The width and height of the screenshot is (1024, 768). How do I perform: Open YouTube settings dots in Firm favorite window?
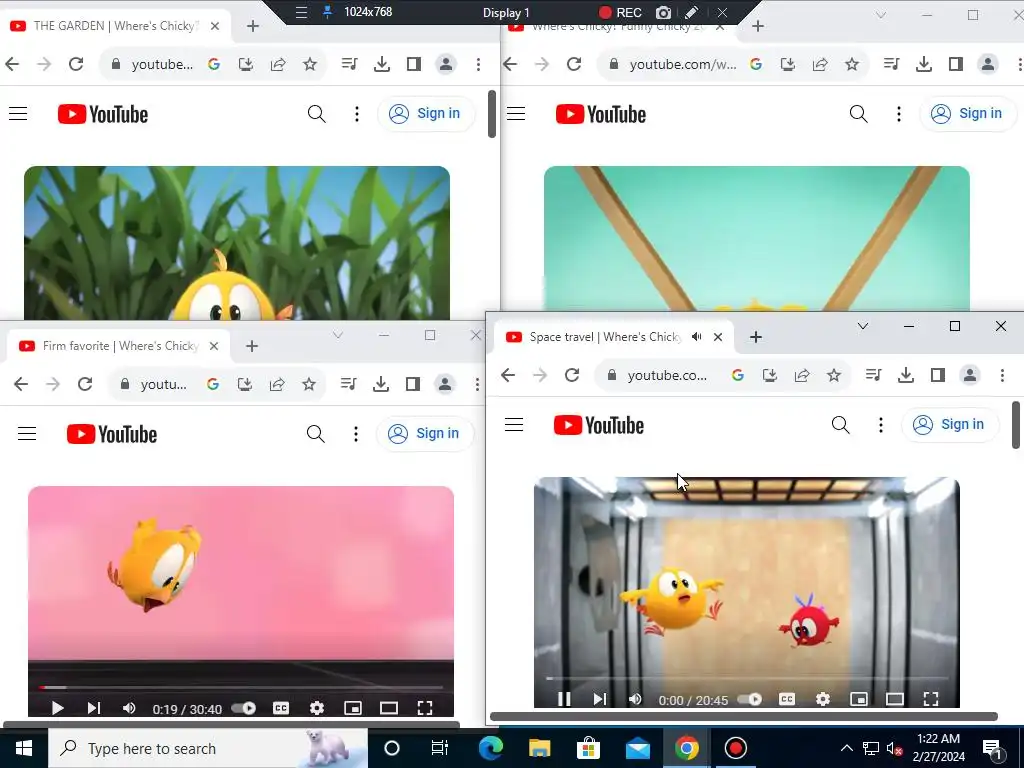point(355,434)
